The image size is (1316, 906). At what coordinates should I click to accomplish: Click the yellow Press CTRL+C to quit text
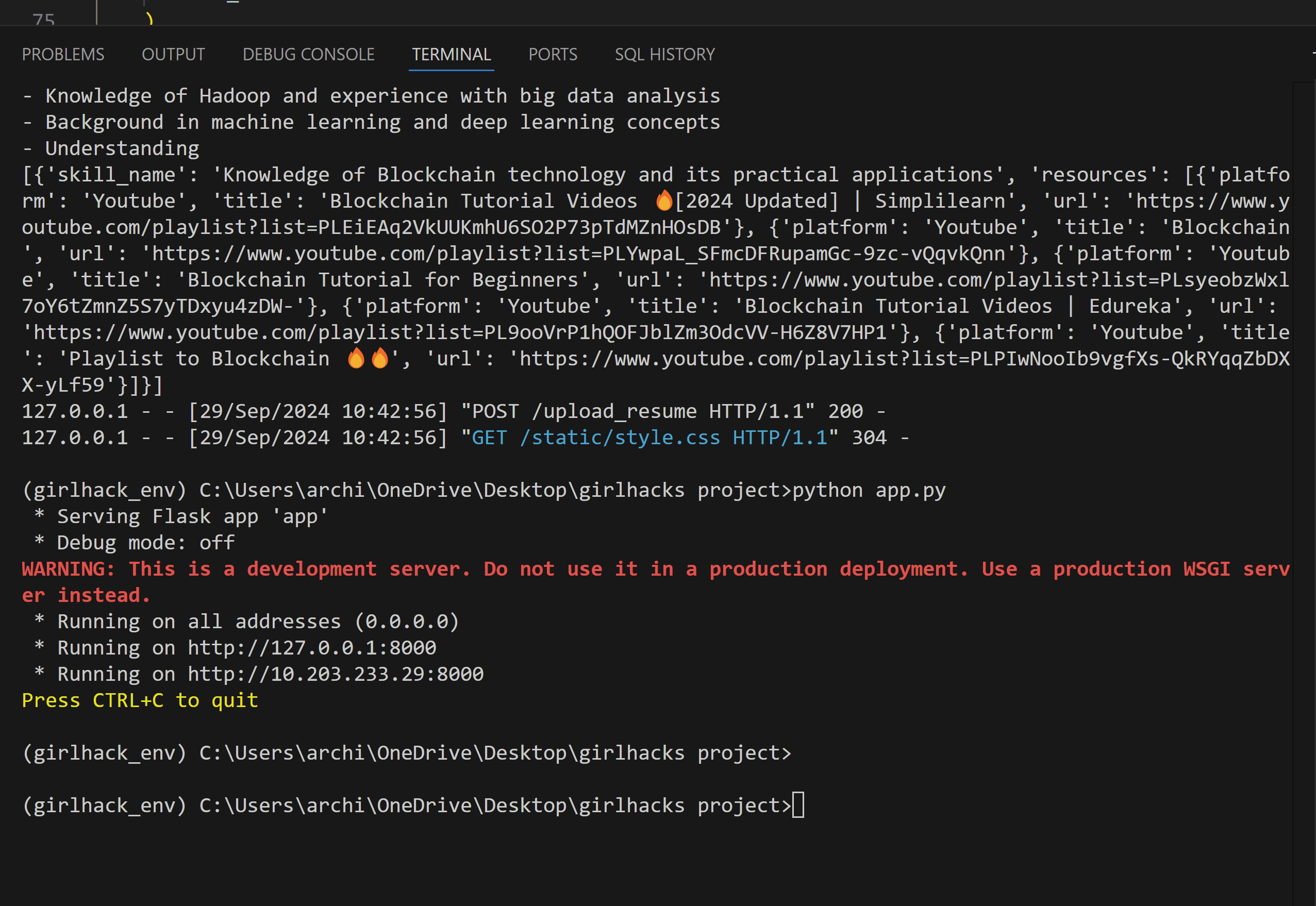pos(140,700)
